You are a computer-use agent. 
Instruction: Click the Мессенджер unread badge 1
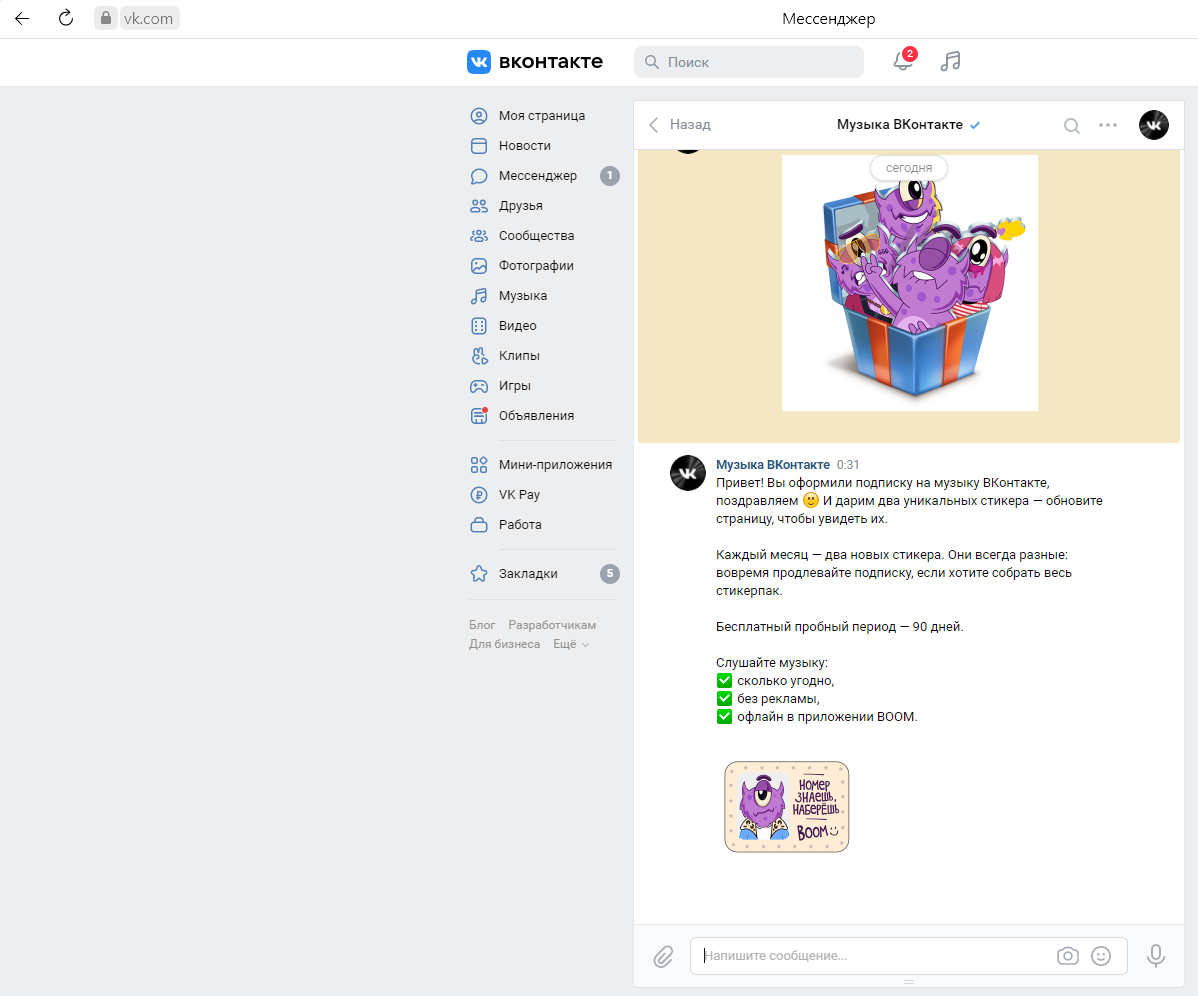coord(610,176)
